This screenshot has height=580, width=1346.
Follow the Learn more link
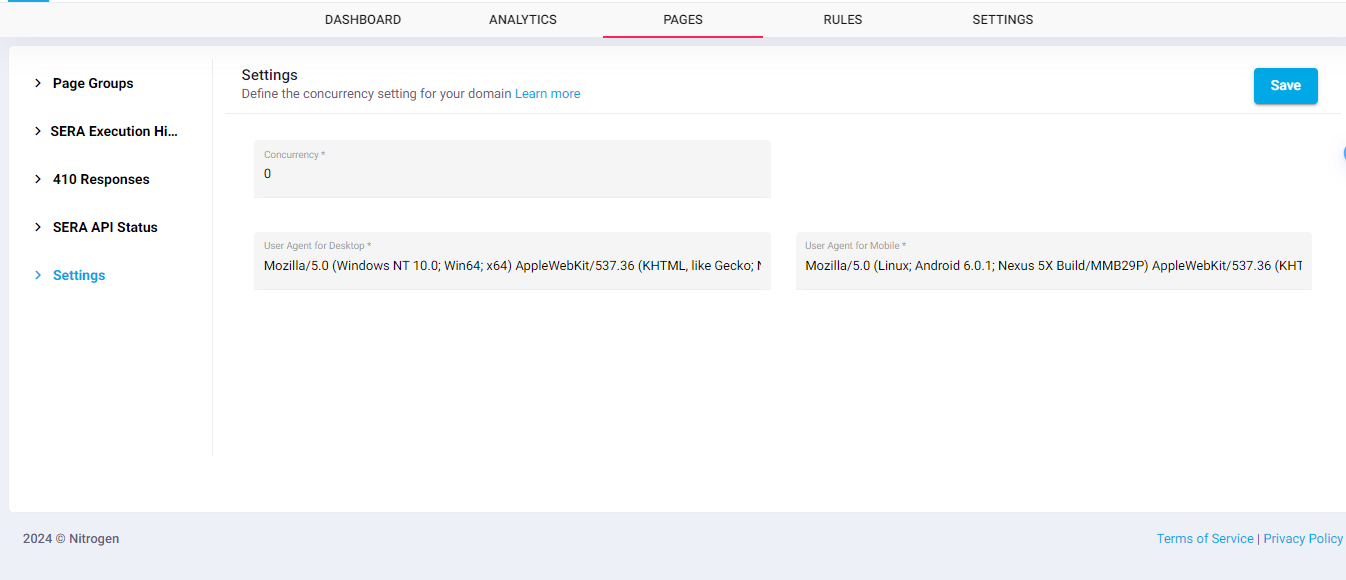click(547, 94)
